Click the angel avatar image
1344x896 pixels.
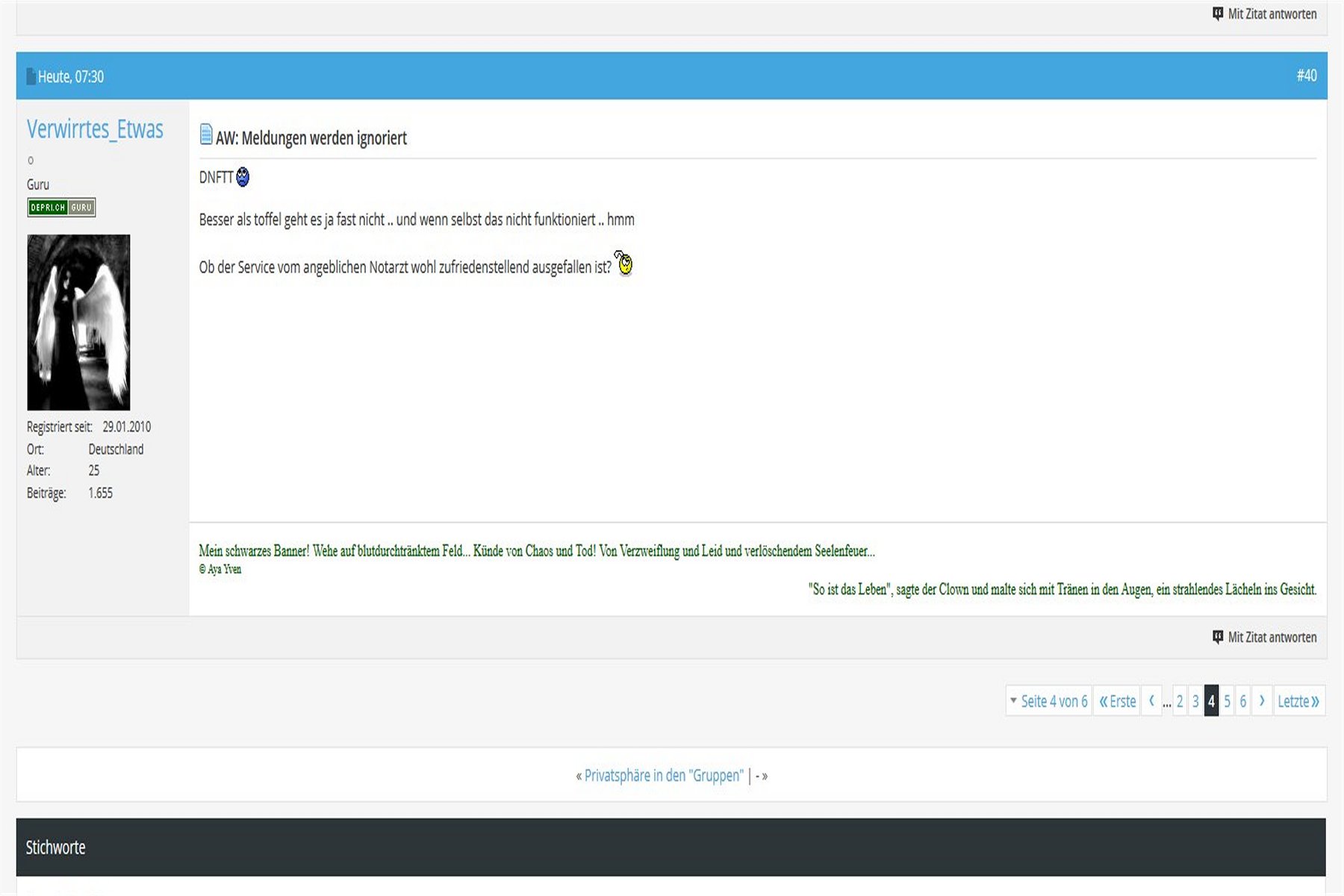(78, 322)
